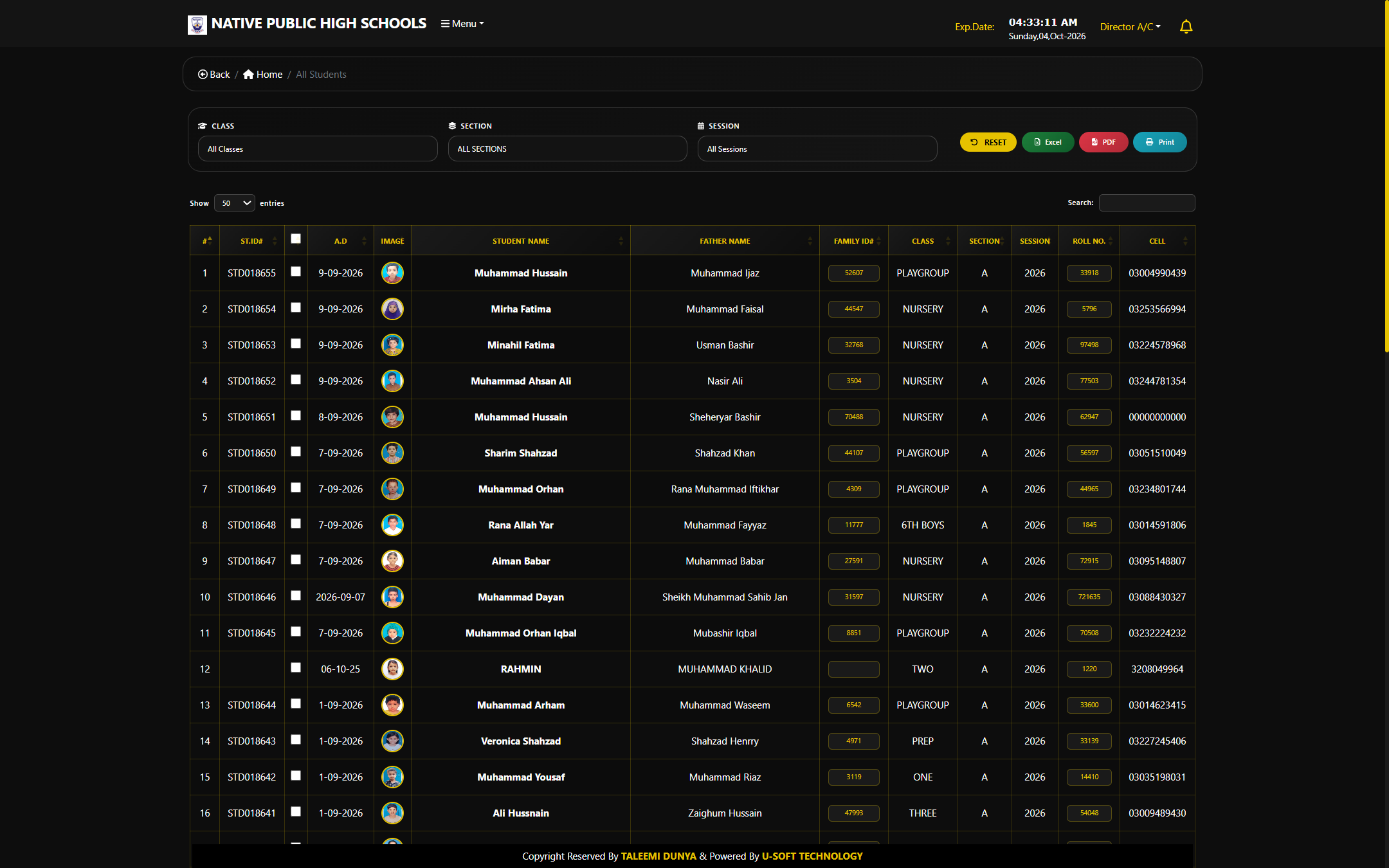The width and height of the screenshot is (1389, 868).
Task: Open the notification bell
Action: [1186, 26]
